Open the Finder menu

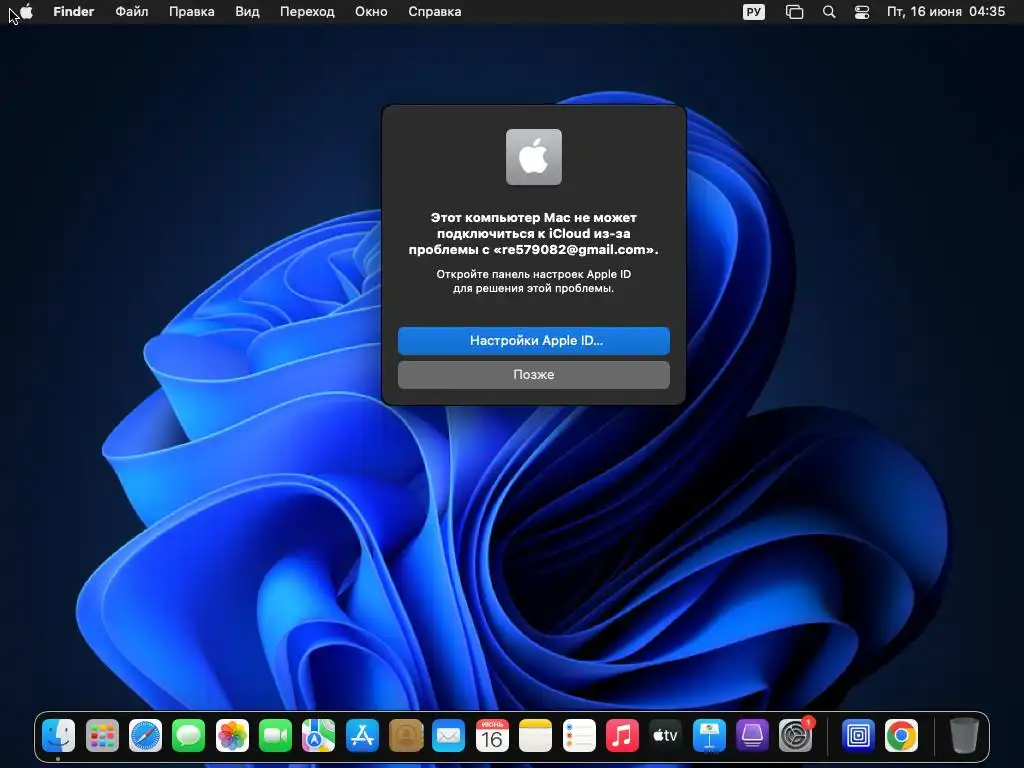coord(74,12)
